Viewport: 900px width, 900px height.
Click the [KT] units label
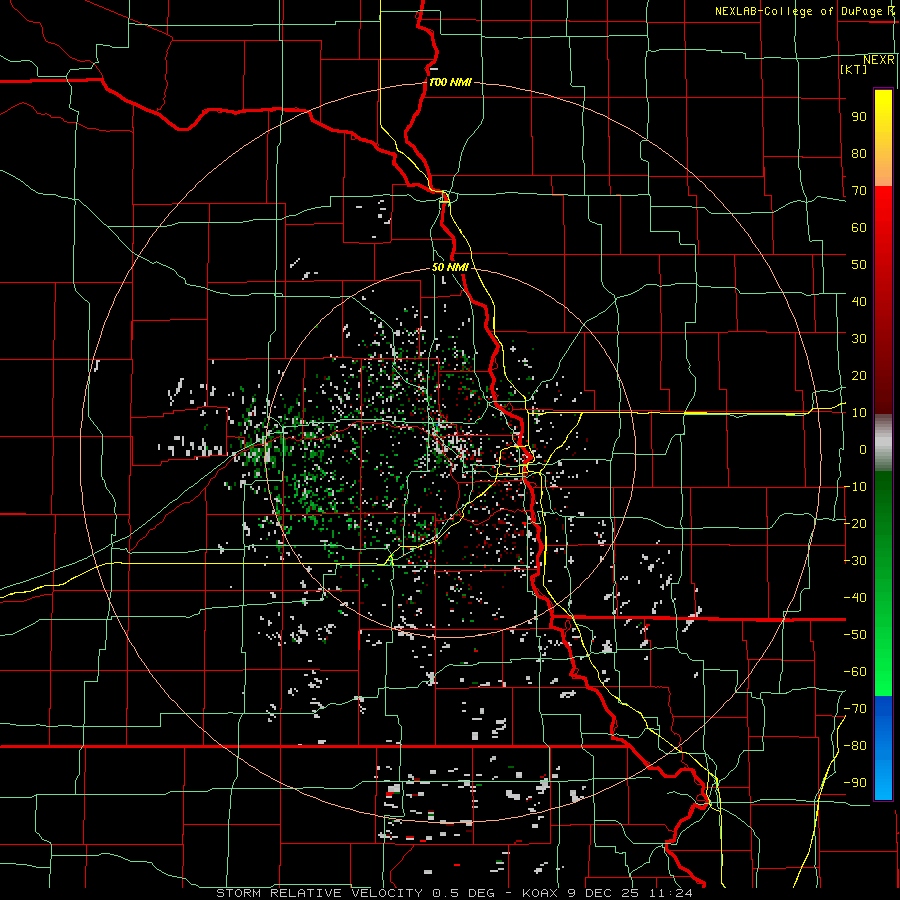(854, 69)
